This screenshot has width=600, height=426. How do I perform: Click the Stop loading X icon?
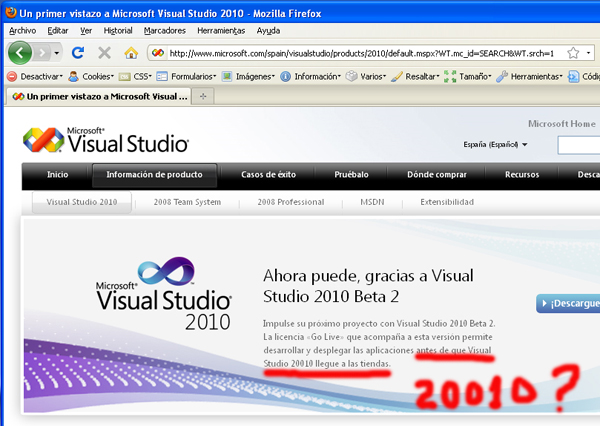[104, 52]
